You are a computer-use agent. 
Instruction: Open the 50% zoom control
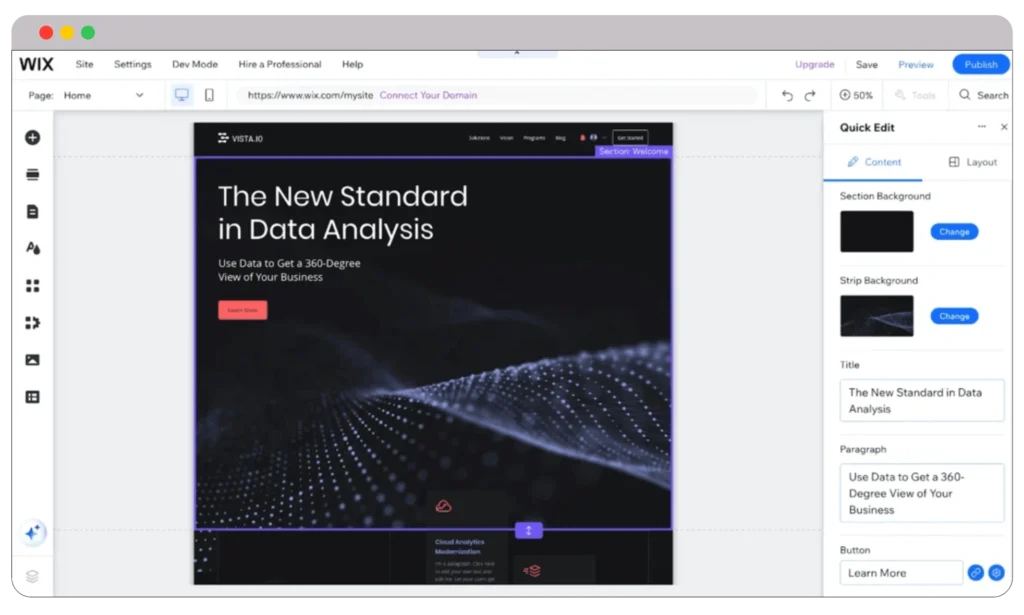tap(856, 96)
